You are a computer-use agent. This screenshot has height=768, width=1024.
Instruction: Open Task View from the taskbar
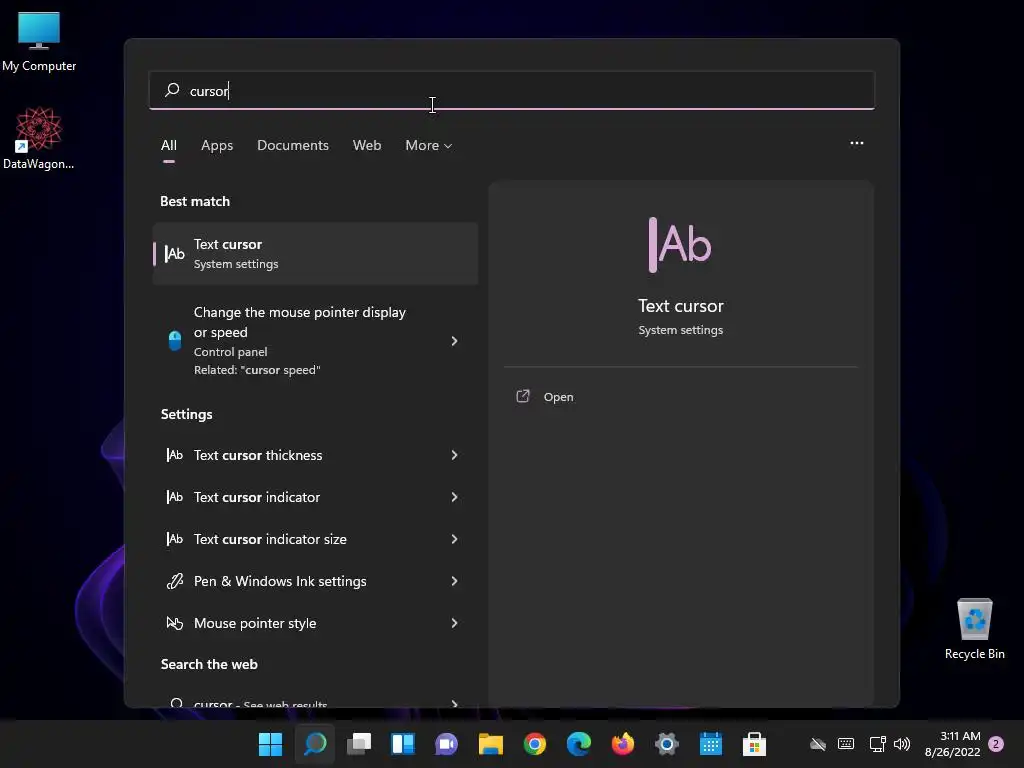click(x=359, y=744)
